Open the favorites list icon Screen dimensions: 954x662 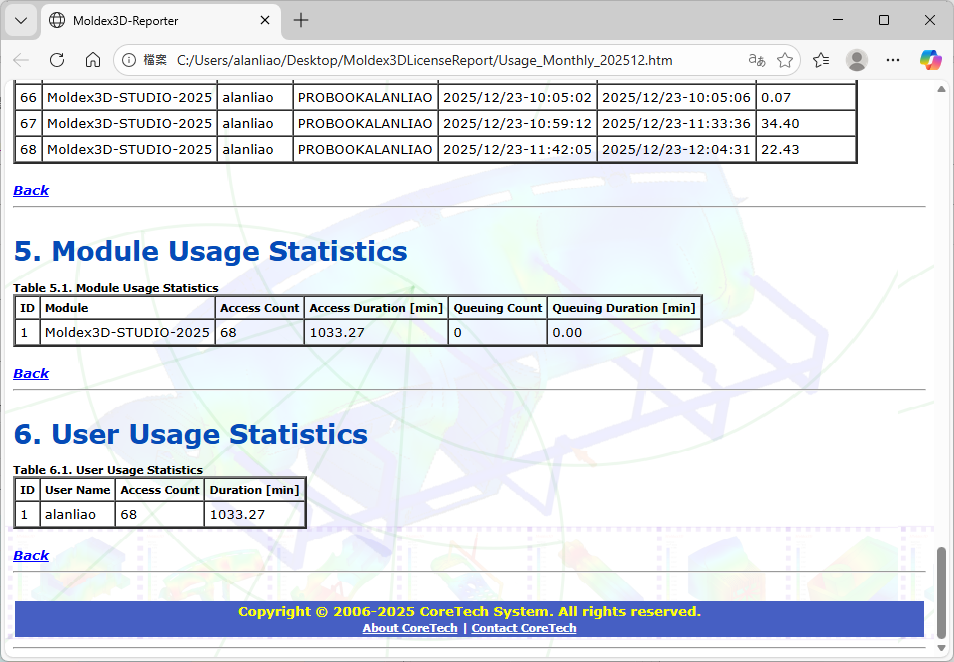[x=821, y=60]
